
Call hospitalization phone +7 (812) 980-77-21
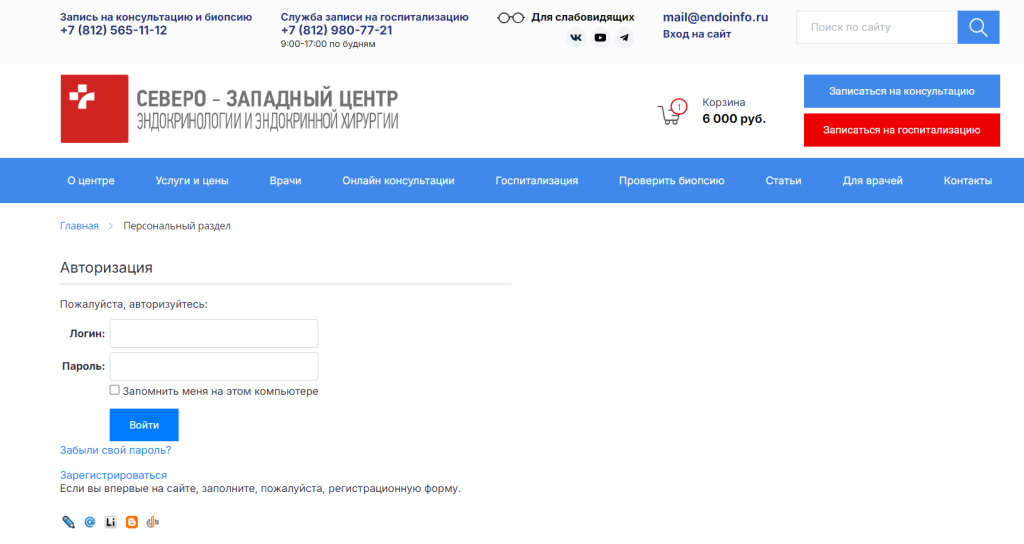[x=336, y=31]
